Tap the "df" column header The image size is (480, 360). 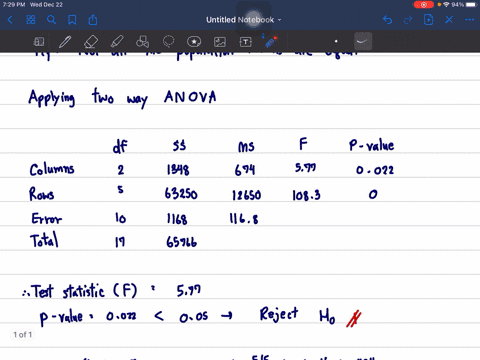point(120,146)
